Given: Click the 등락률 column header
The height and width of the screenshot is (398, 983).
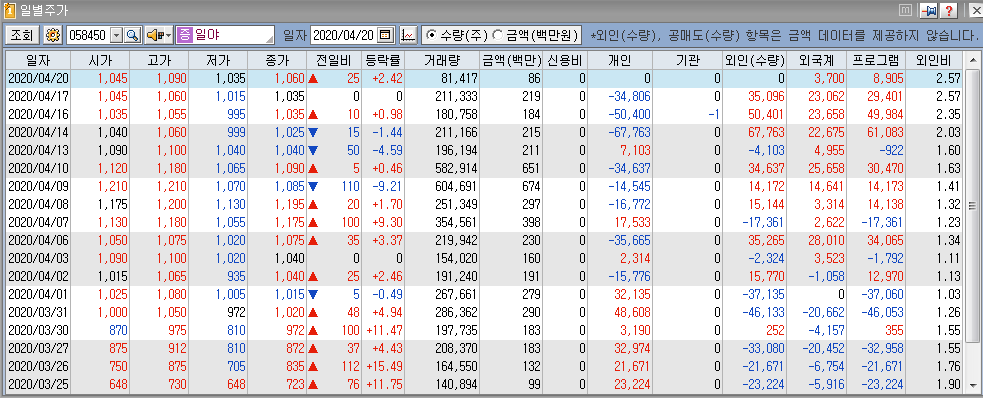Looking at the screenshot, I should click(383, 61).
